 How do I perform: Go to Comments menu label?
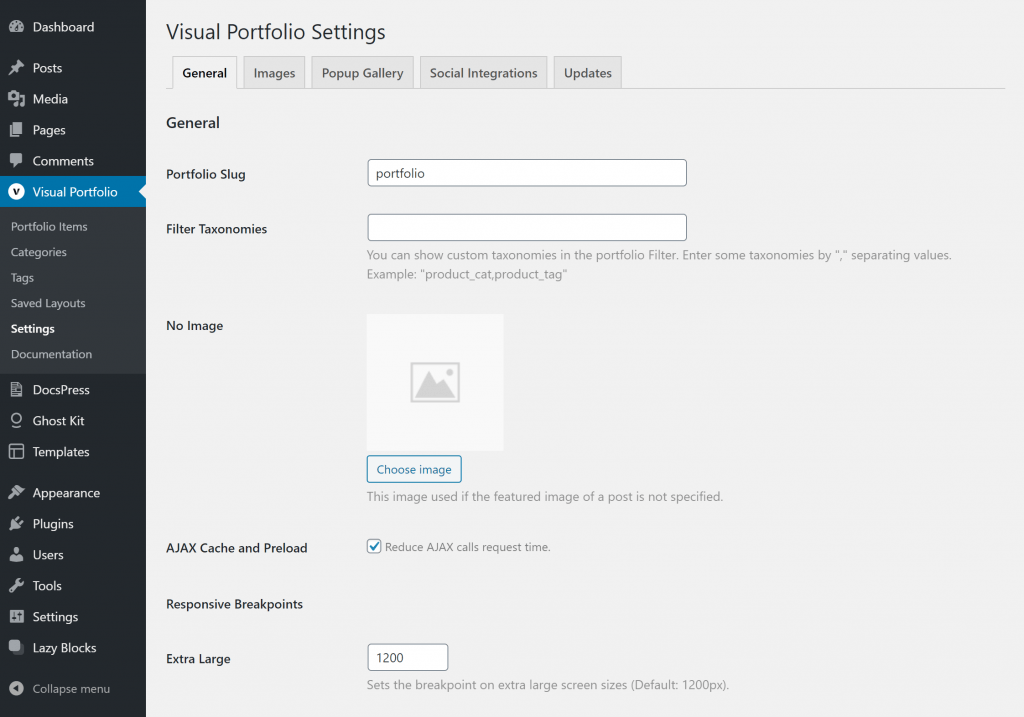pos(63,161)
